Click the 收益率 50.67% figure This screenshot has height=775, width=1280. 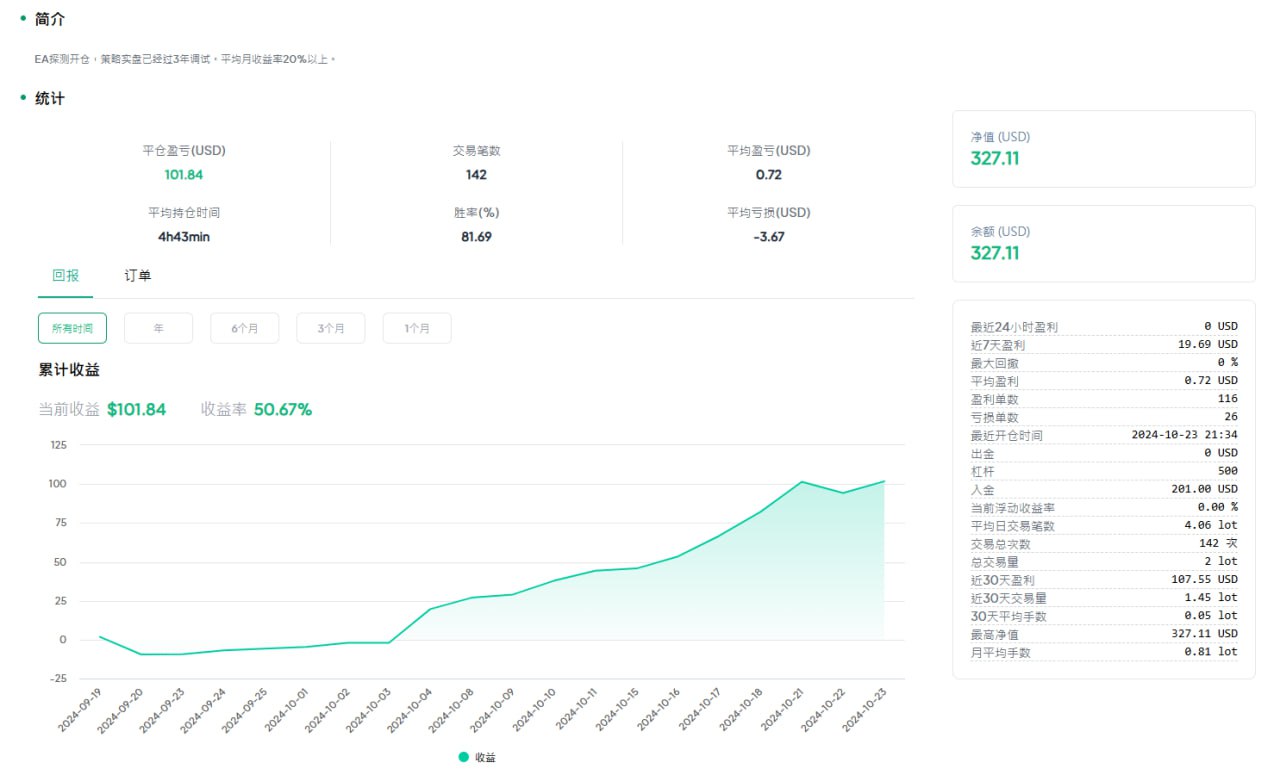(x=282, y=409)
